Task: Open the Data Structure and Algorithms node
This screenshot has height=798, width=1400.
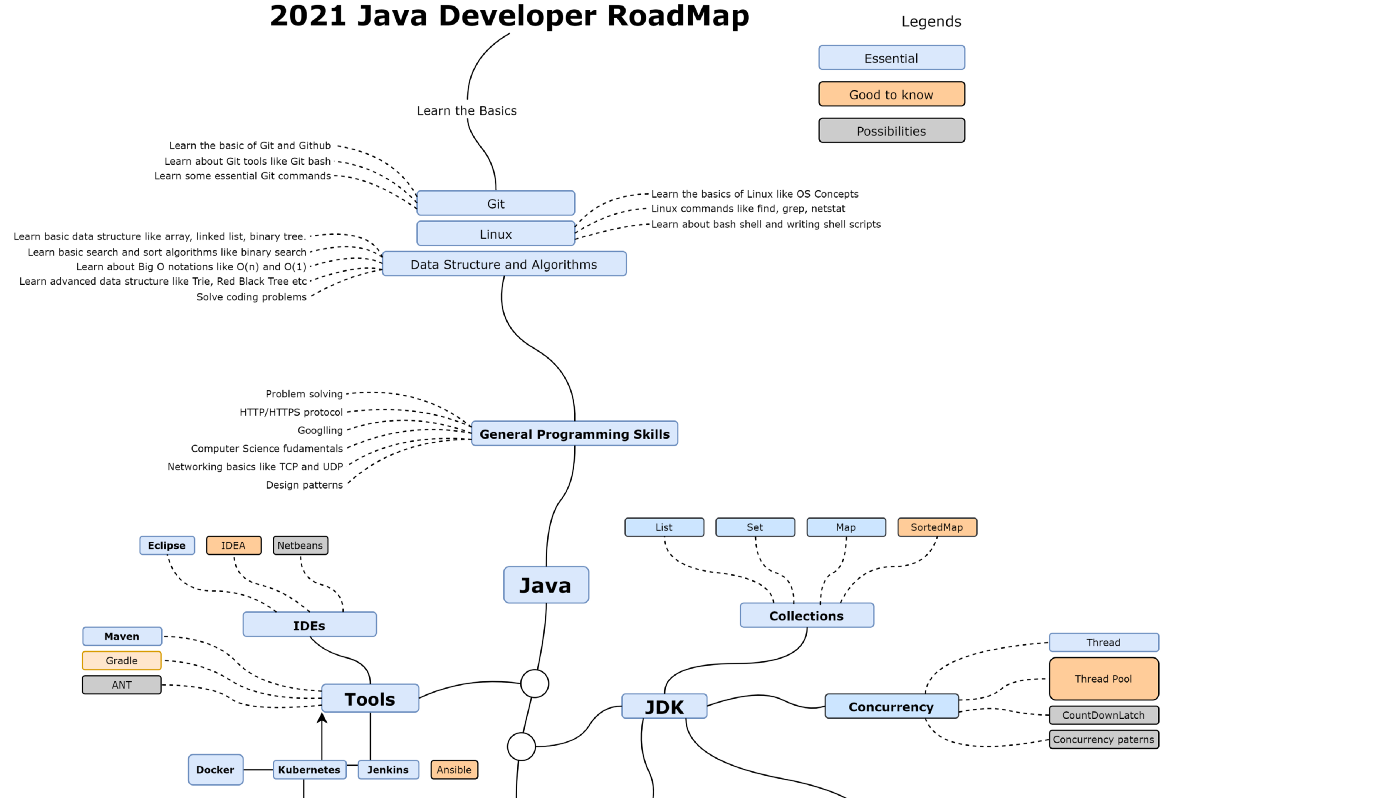Action: [504, 263]
